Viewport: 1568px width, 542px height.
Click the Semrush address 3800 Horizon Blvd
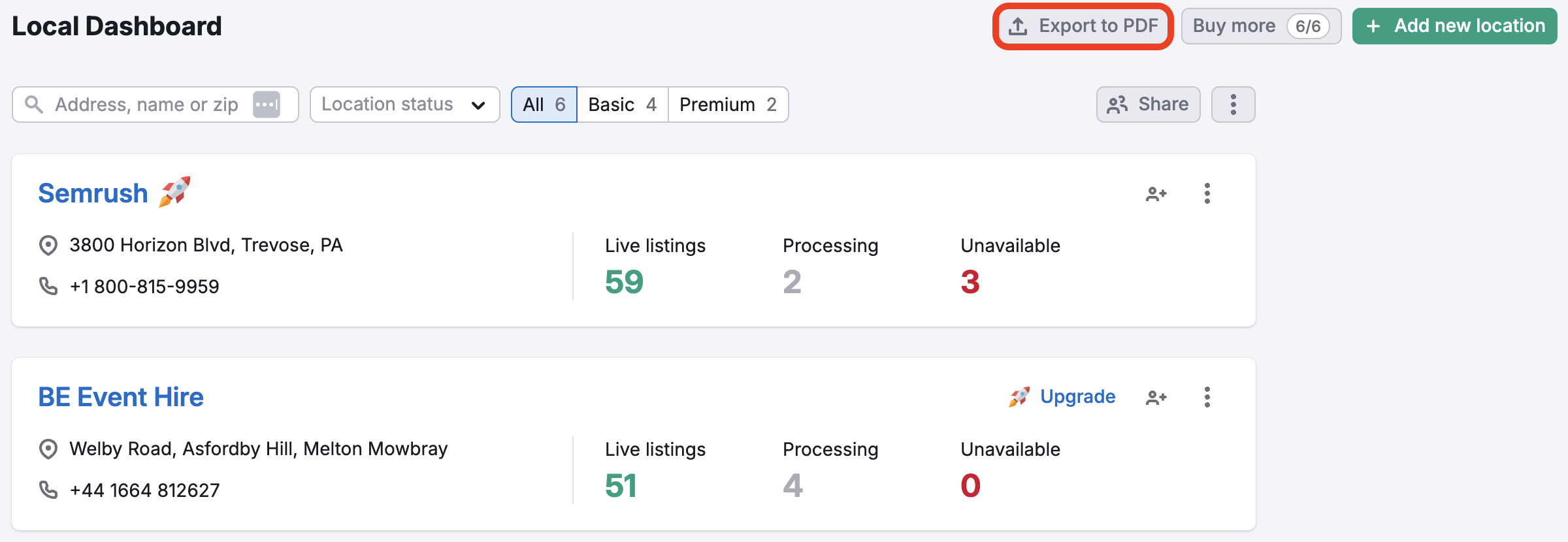coord(206,246)
